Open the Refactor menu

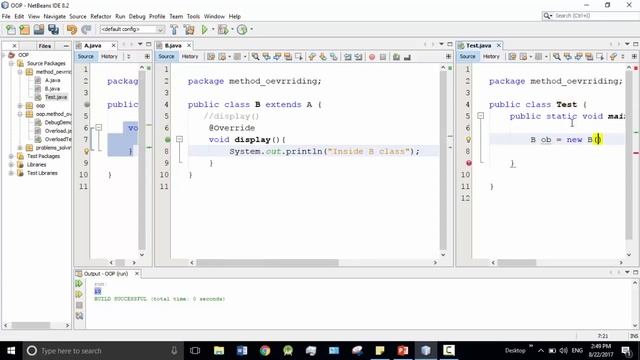[x=101, y=16]
